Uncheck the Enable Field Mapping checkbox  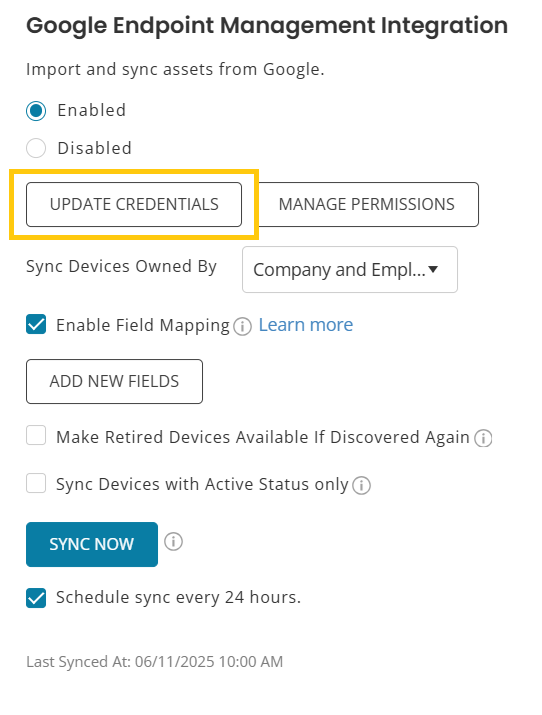[36, 324]
